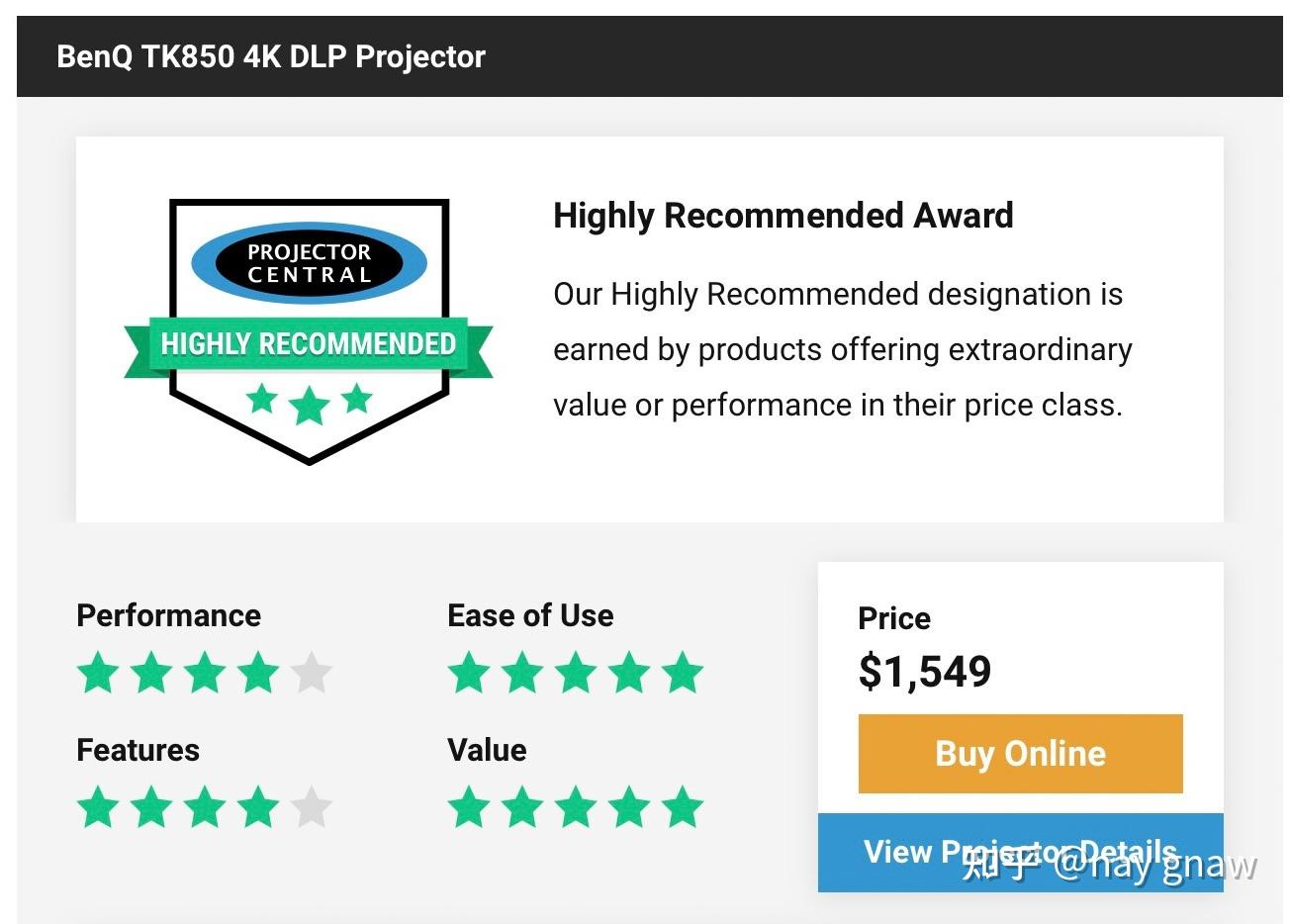Screen dimensions: 1290x924
Task: Click the fifth gray star under Features
Action: point(312,806)
